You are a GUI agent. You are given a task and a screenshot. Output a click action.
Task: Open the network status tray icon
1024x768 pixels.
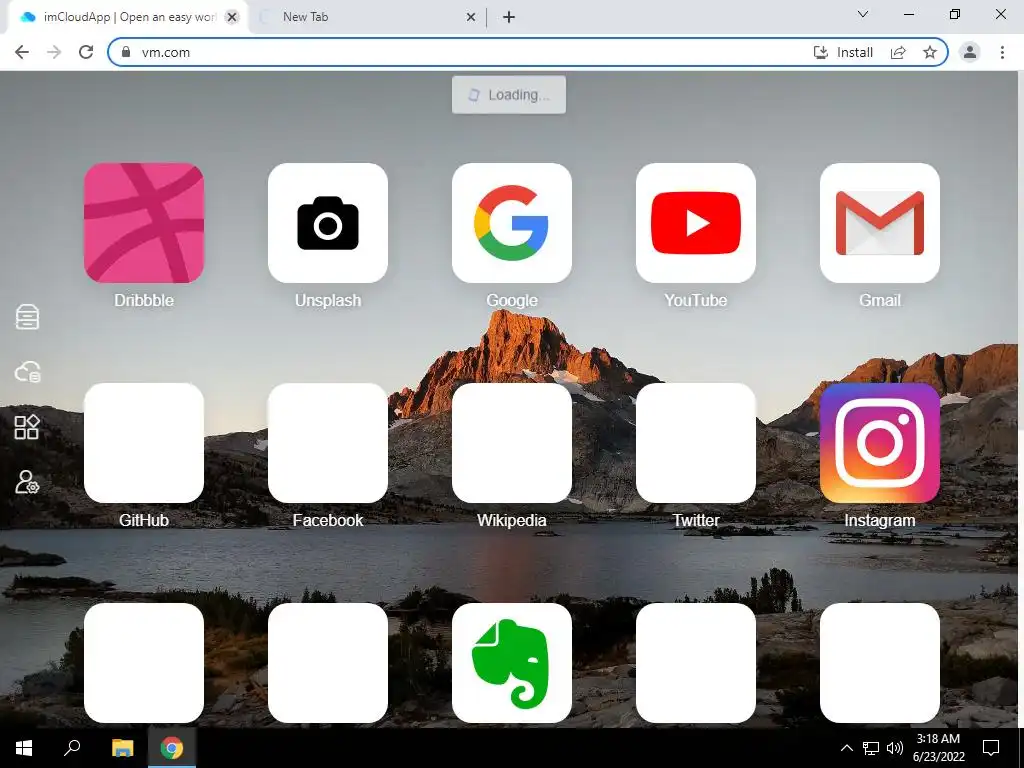tap(871, 748)
